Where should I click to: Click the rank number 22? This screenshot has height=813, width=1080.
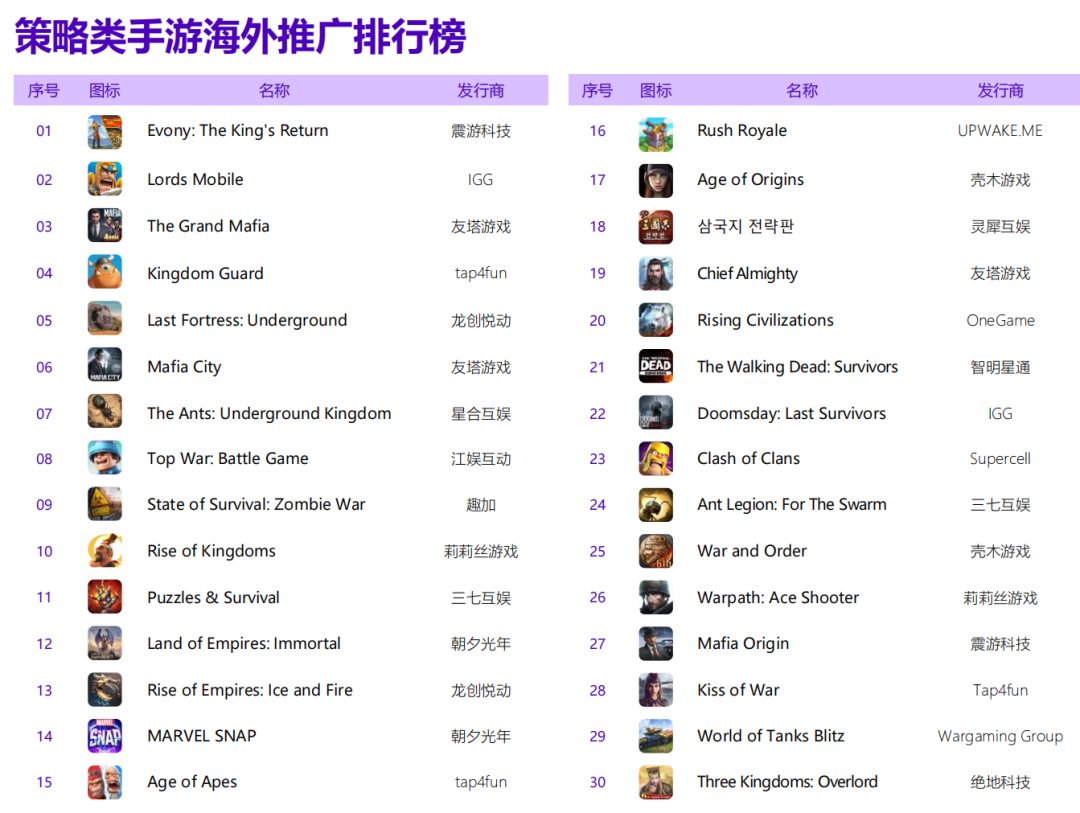pyautogui.click(x=597, y=413)
